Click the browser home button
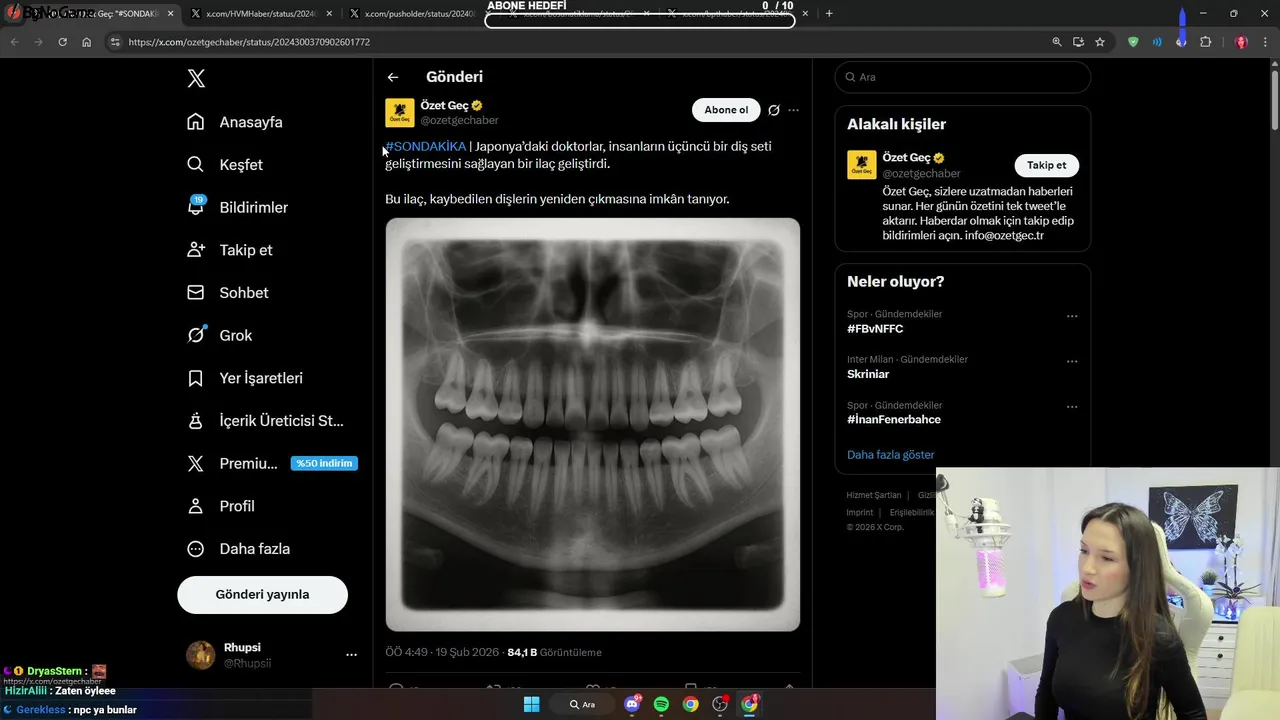The width and height of the screenshot is (1280, 720). pyautogui.click(x=87, y=42)
